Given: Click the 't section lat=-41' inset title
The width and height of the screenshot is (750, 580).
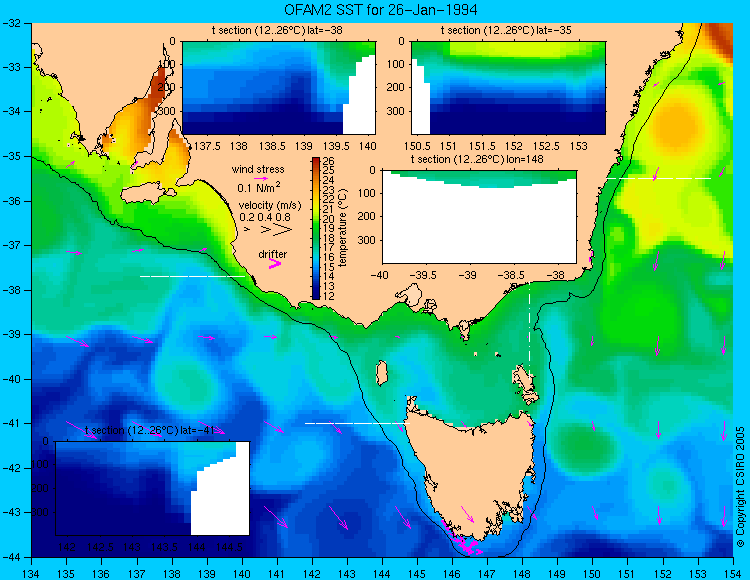Looking at the screenshot, I should pos(150,430).
